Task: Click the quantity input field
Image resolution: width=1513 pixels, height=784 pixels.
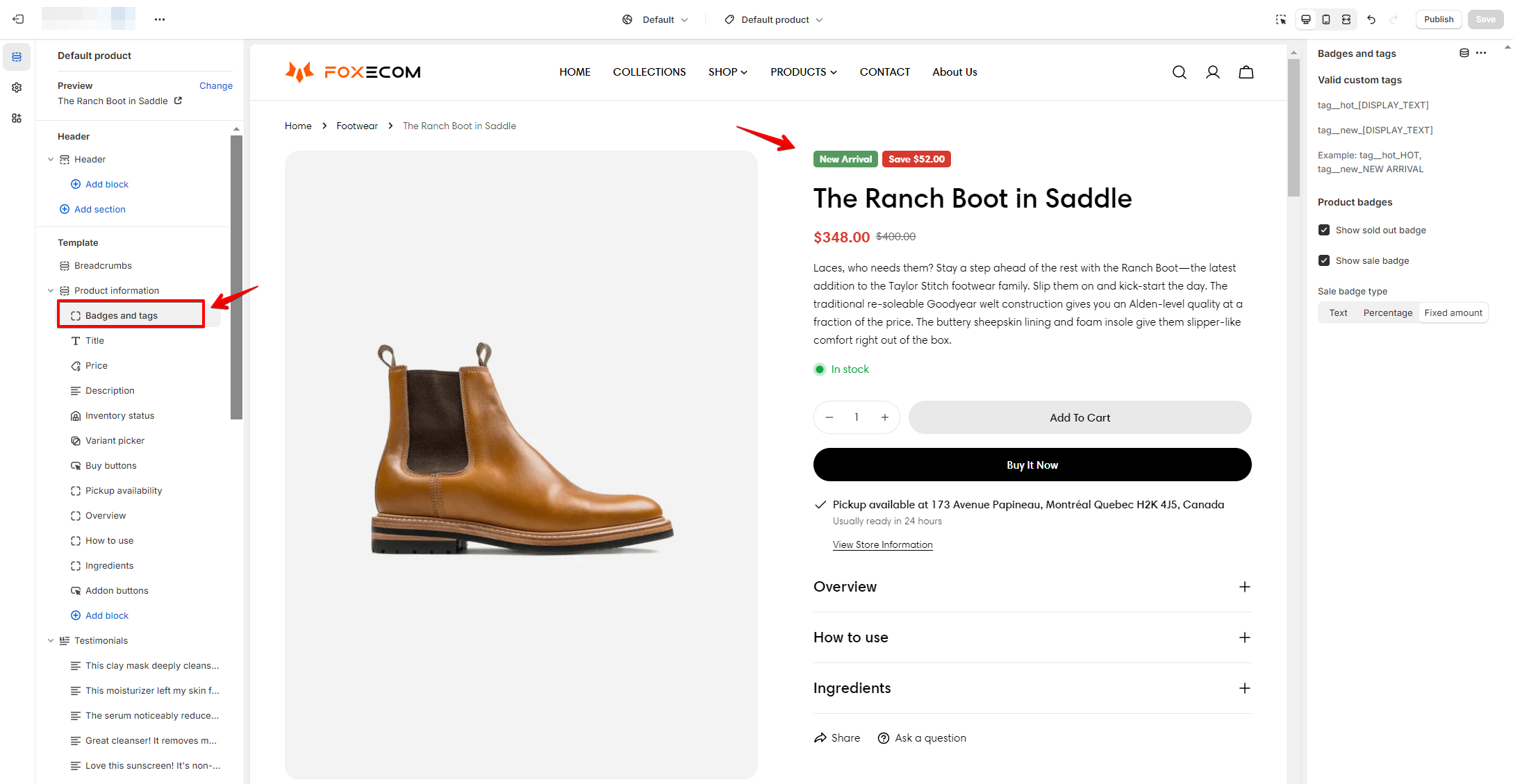Action: 857,417
